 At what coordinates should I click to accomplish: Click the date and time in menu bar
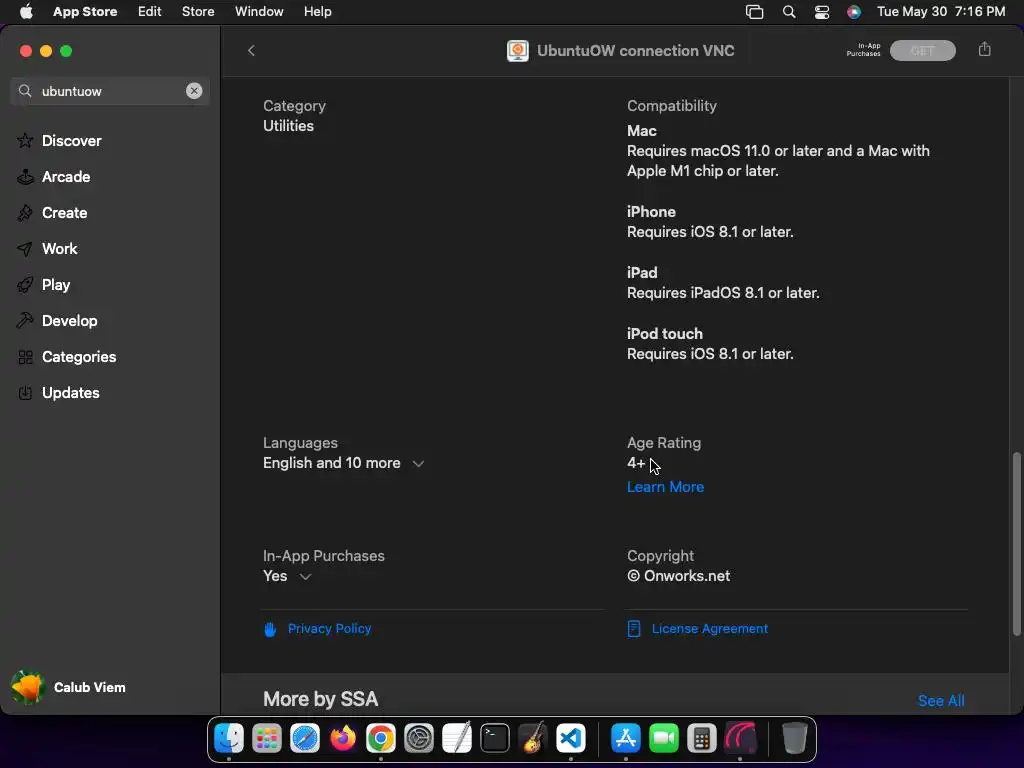point(941,12)
